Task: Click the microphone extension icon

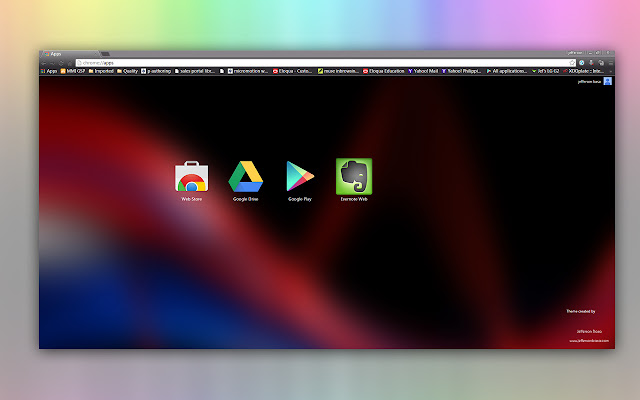Action: pyautogui.click(x=591, y=63)
